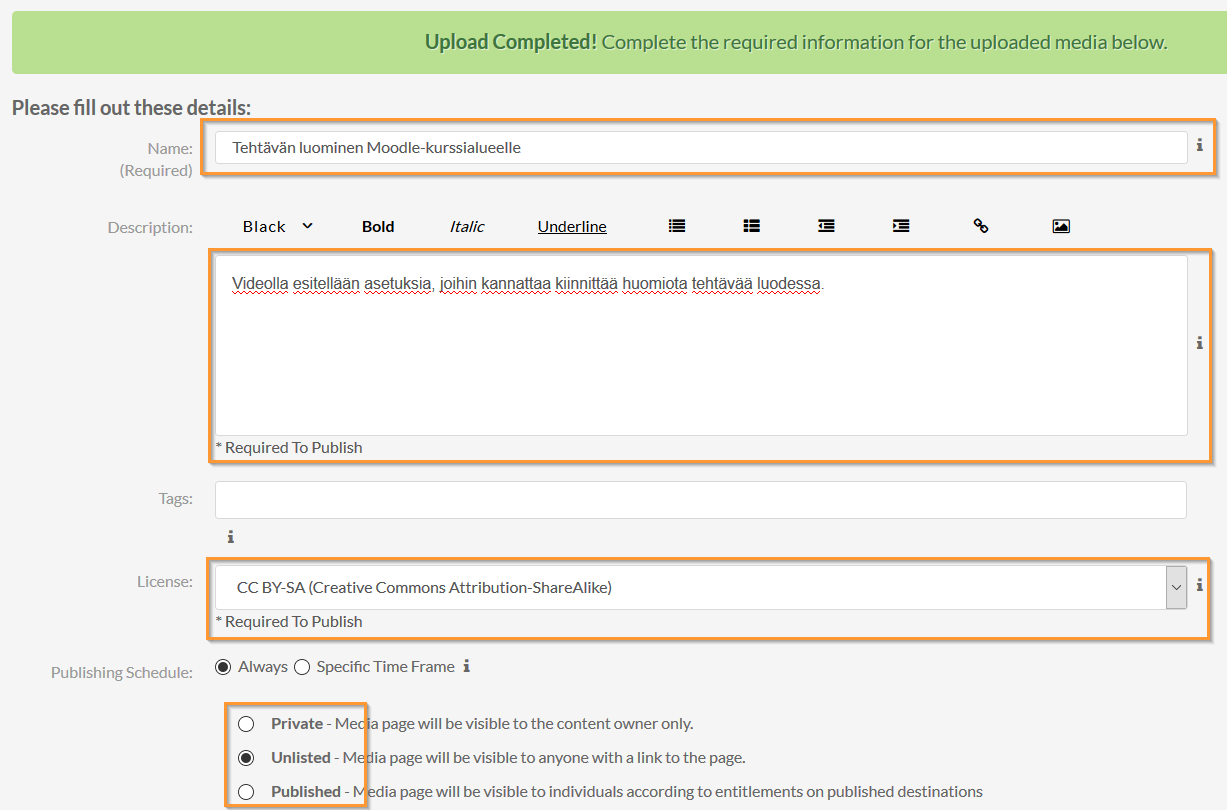This screenshot has width=1227, height=810.
Task: Insert ordered list in description toolbar
Action: 752,226
